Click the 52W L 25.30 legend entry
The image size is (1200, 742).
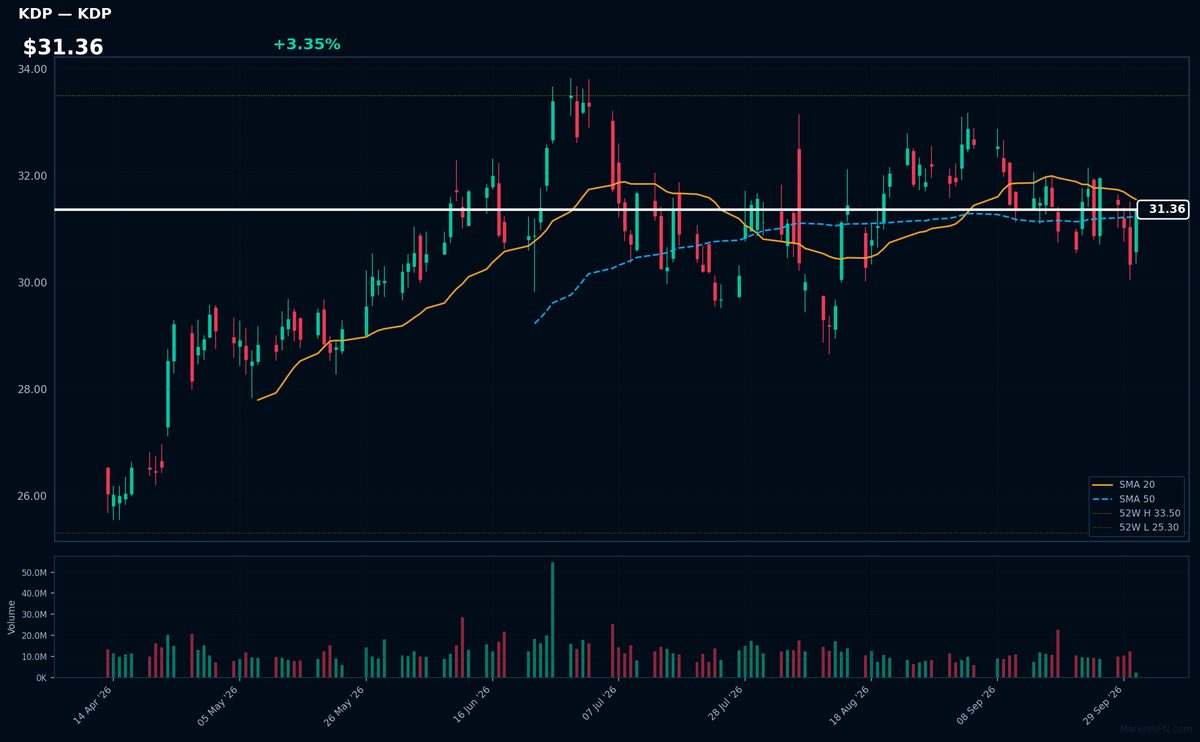click(x=1137, y=527)
